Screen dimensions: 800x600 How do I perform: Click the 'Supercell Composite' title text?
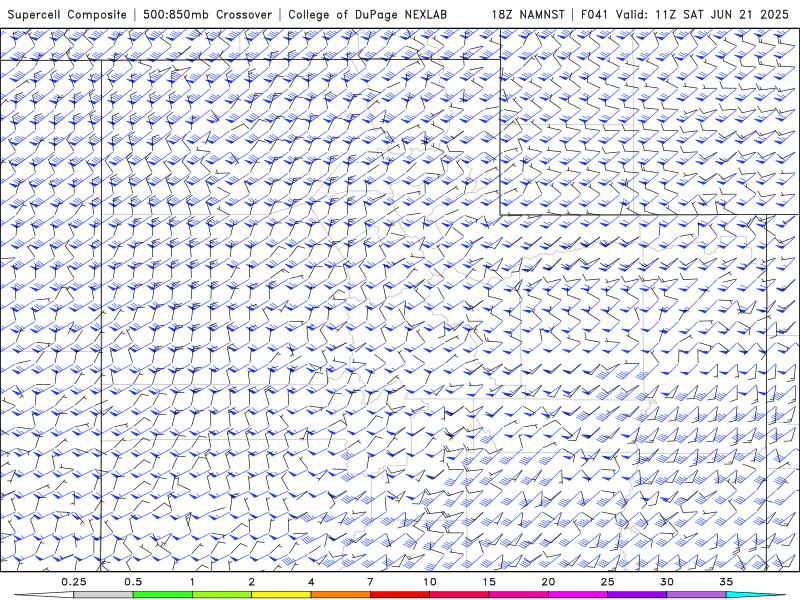(67, 14)
